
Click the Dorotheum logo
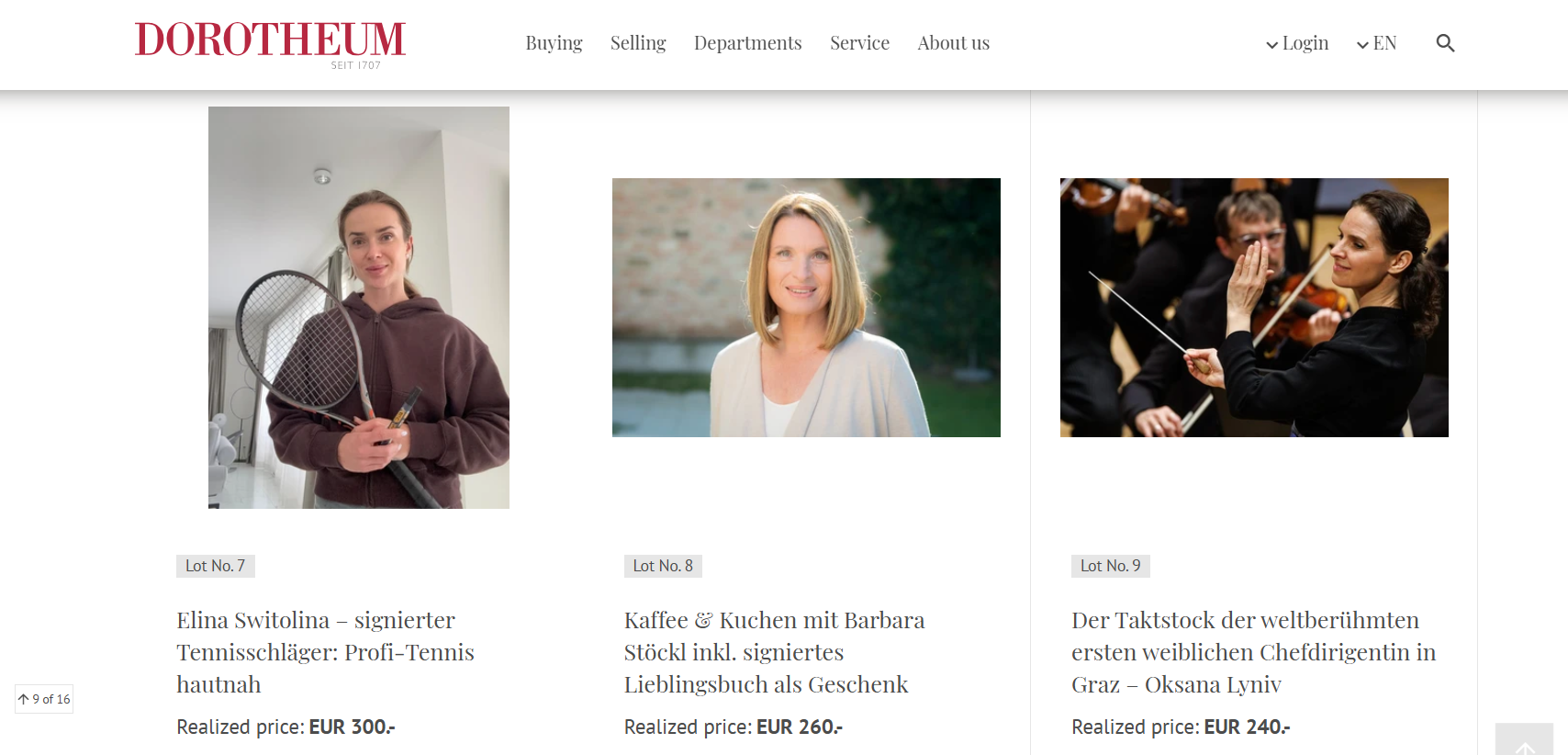pyautogui.click(x=270, y=44)
